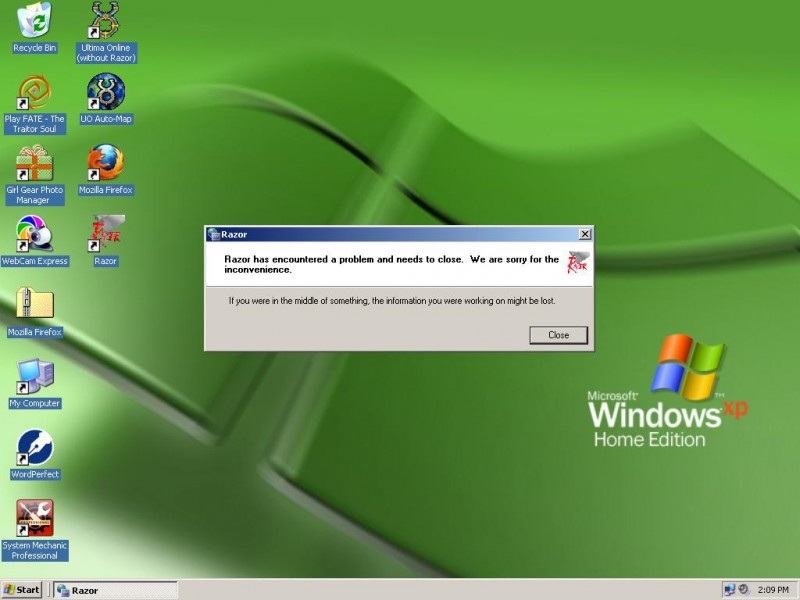Click the Razor taskbar button
This screenshot has width=800, height=600.
(114, 590)
